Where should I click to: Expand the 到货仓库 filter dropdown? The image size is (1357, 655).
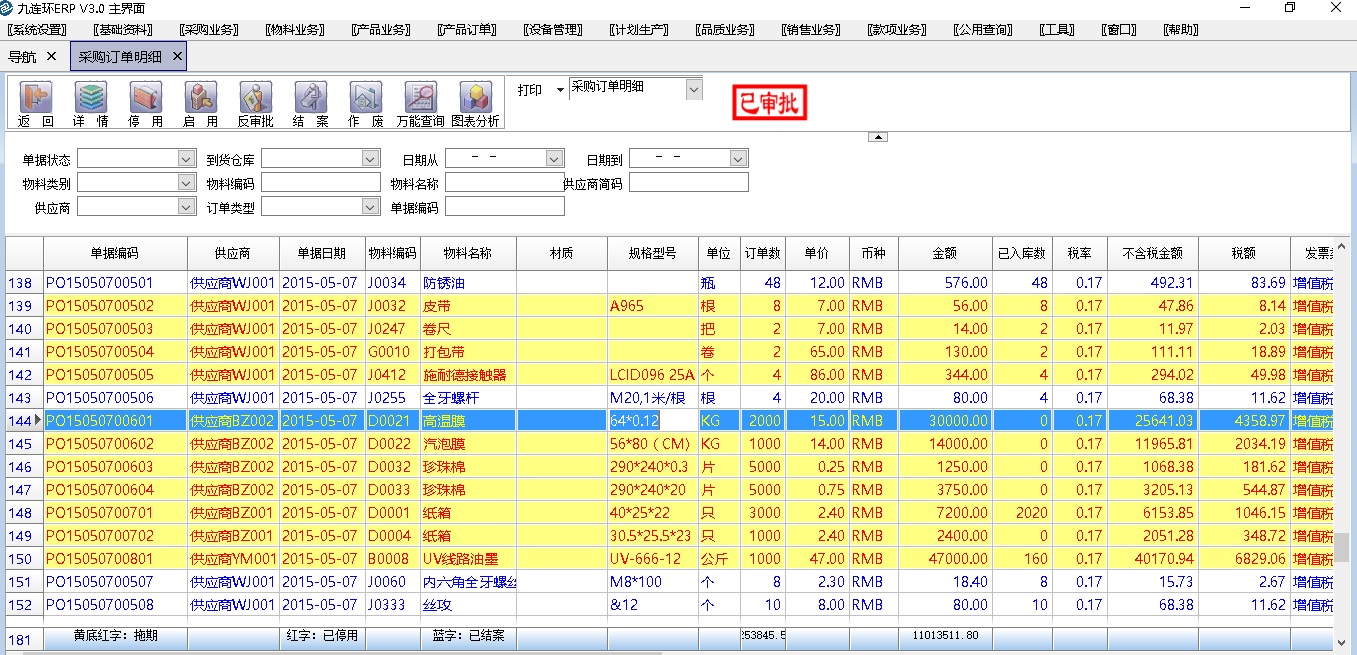tap(371, 158)
